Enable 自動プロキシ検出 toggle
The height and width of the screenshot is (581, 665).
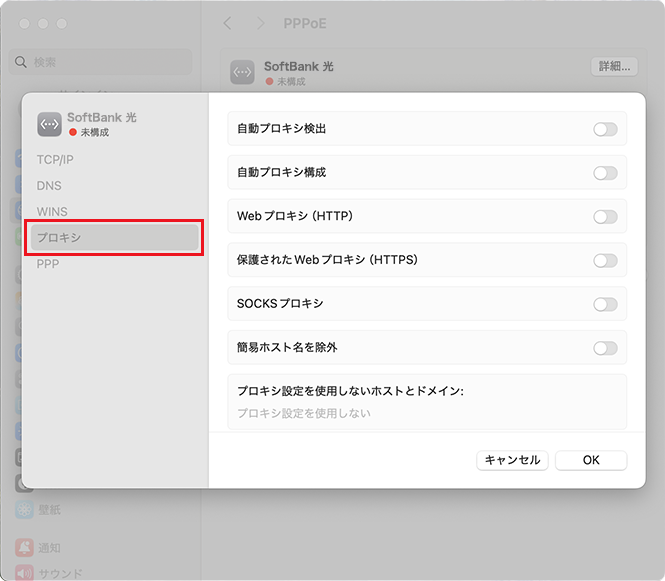pos(605,129)
